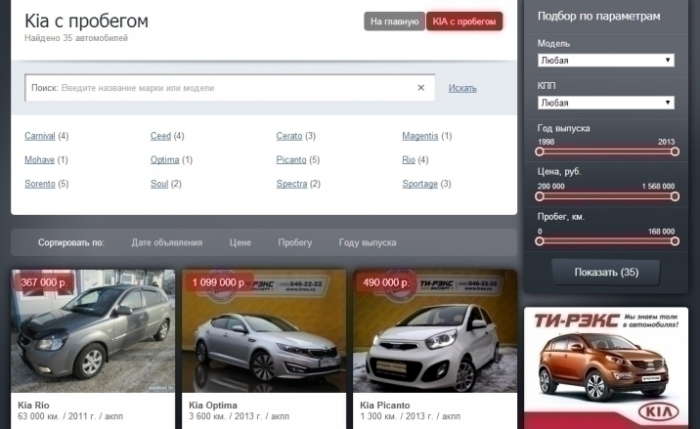The image size is (700, 429).
Task: Go to На главную page
Action: pos(394,22)
